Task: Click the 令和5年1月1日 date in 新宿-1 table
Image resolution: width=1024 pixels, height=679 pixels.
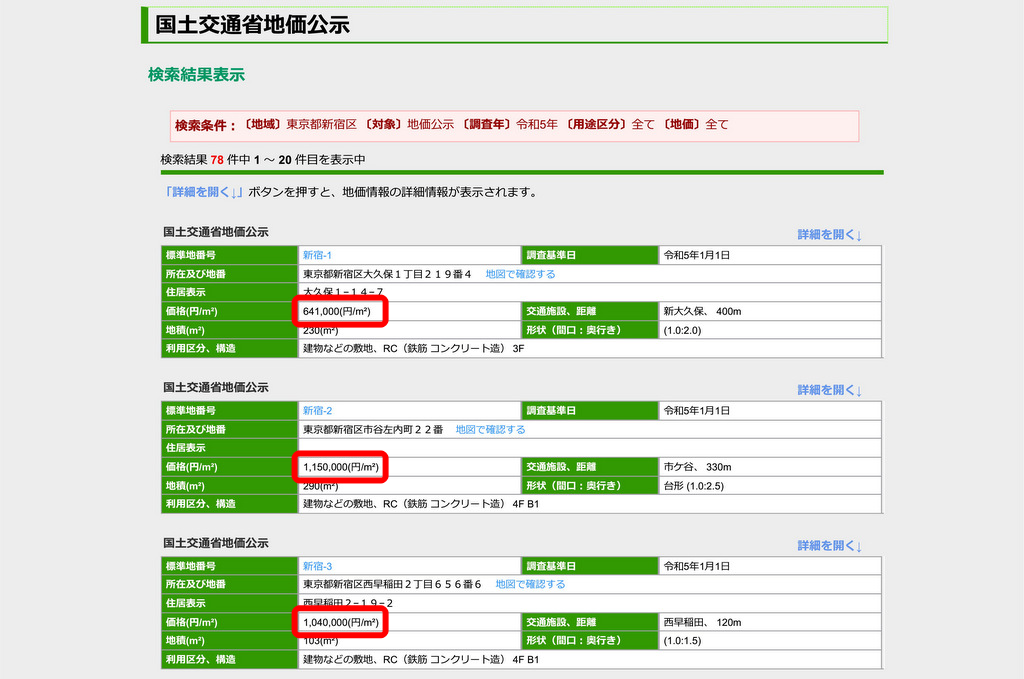Action: coord(697,255)
